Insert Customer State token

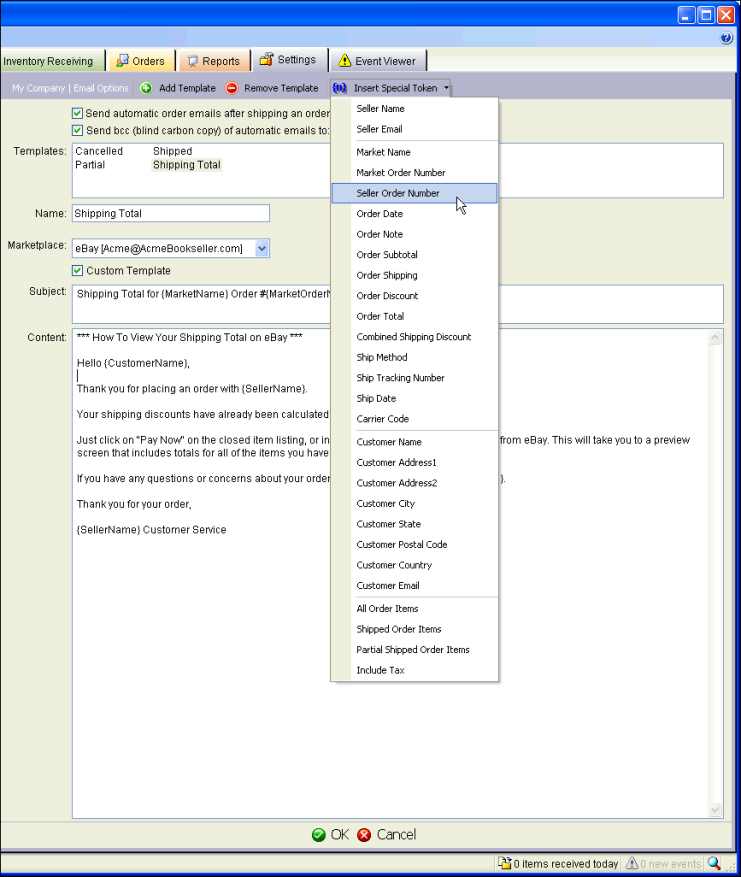click(414, 524)
